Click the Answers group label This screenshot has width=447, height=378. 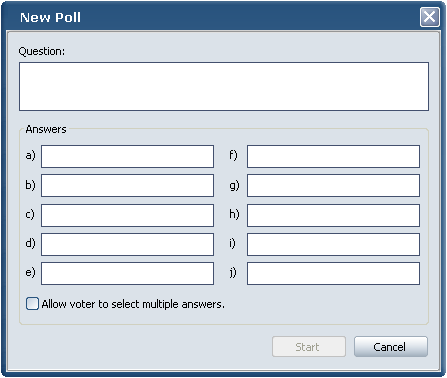[46, 129]
